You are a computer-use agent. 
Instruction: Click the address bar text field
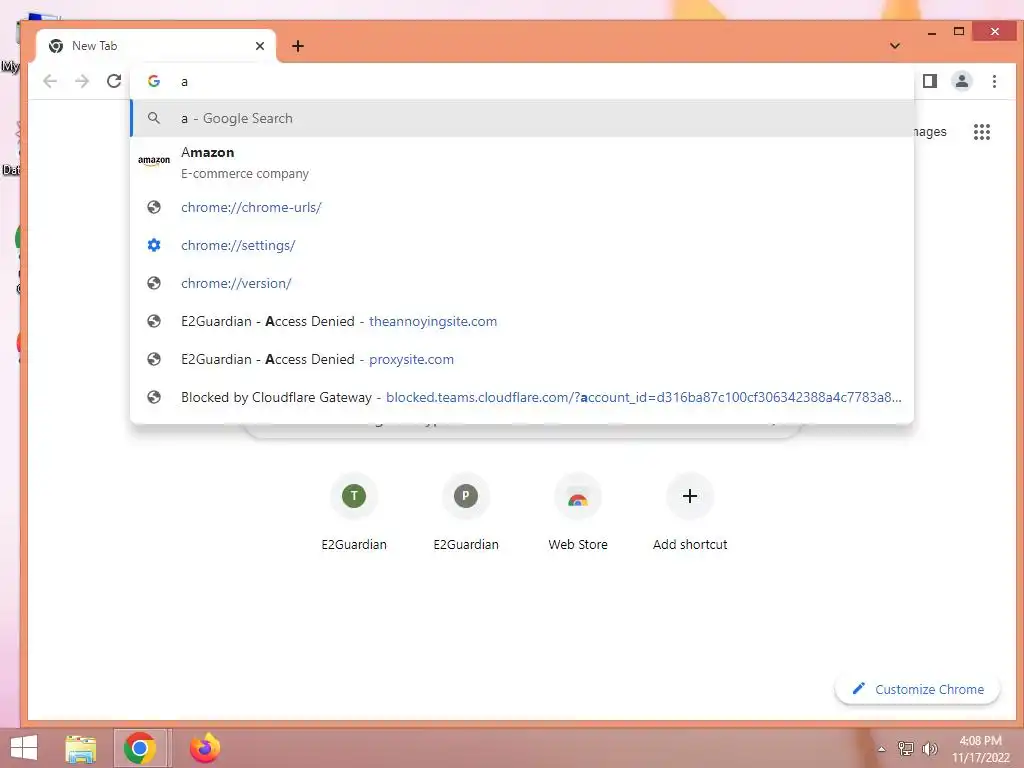coord(522,81)
